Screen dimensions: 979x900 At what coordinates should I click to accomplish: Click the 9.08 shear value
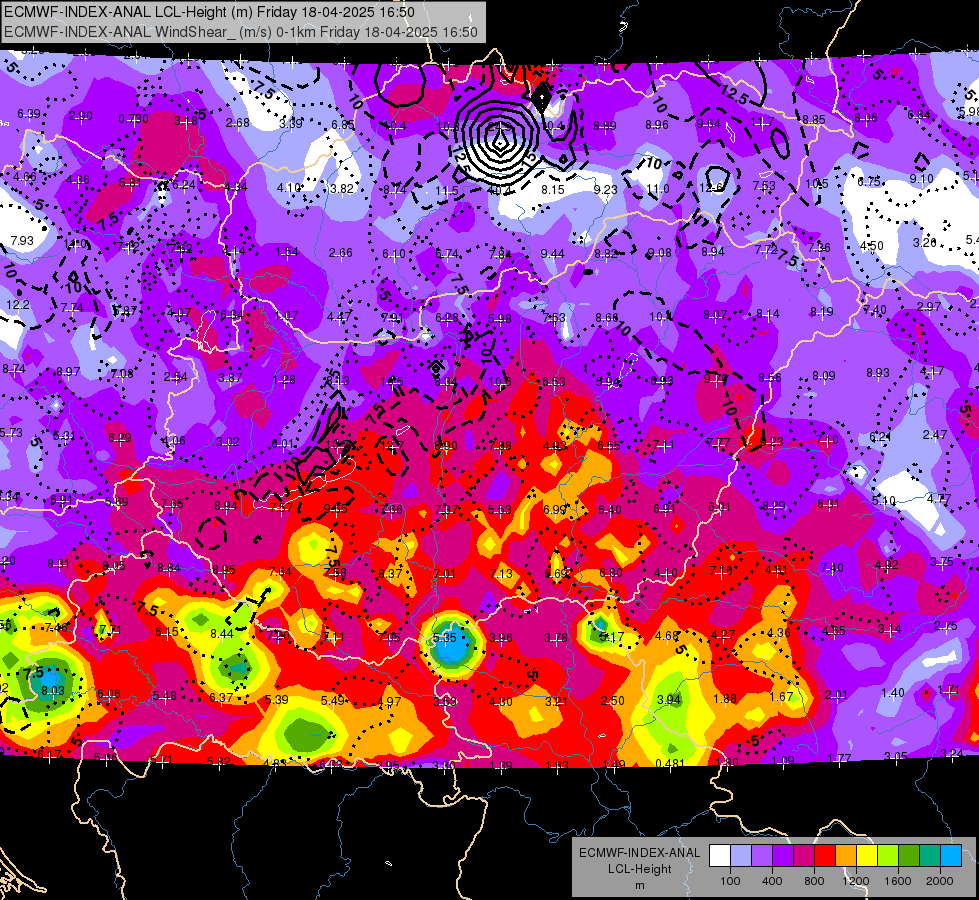click(x=660, y=253)
